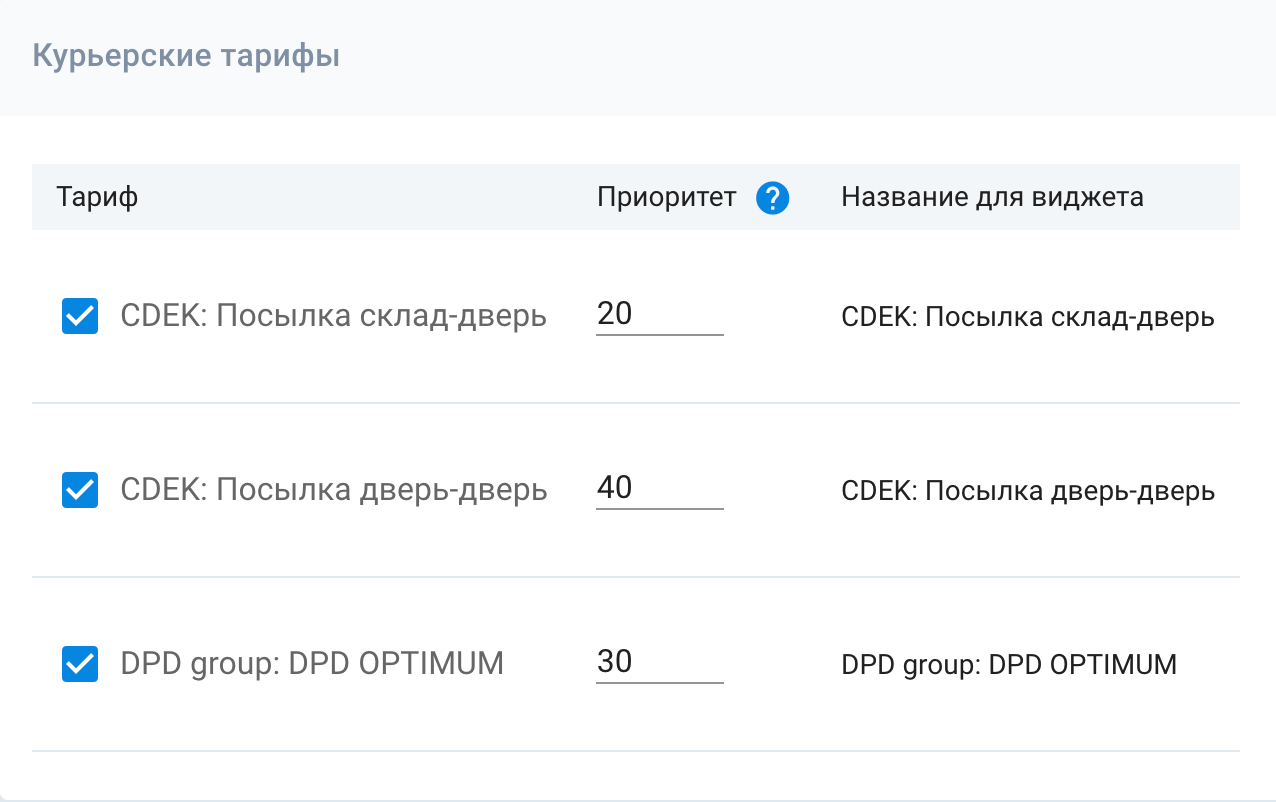The image size is (1276, 802).
Task: Click the Приоритет column header text
Action: pyautogui.click(x=667, y=197)
